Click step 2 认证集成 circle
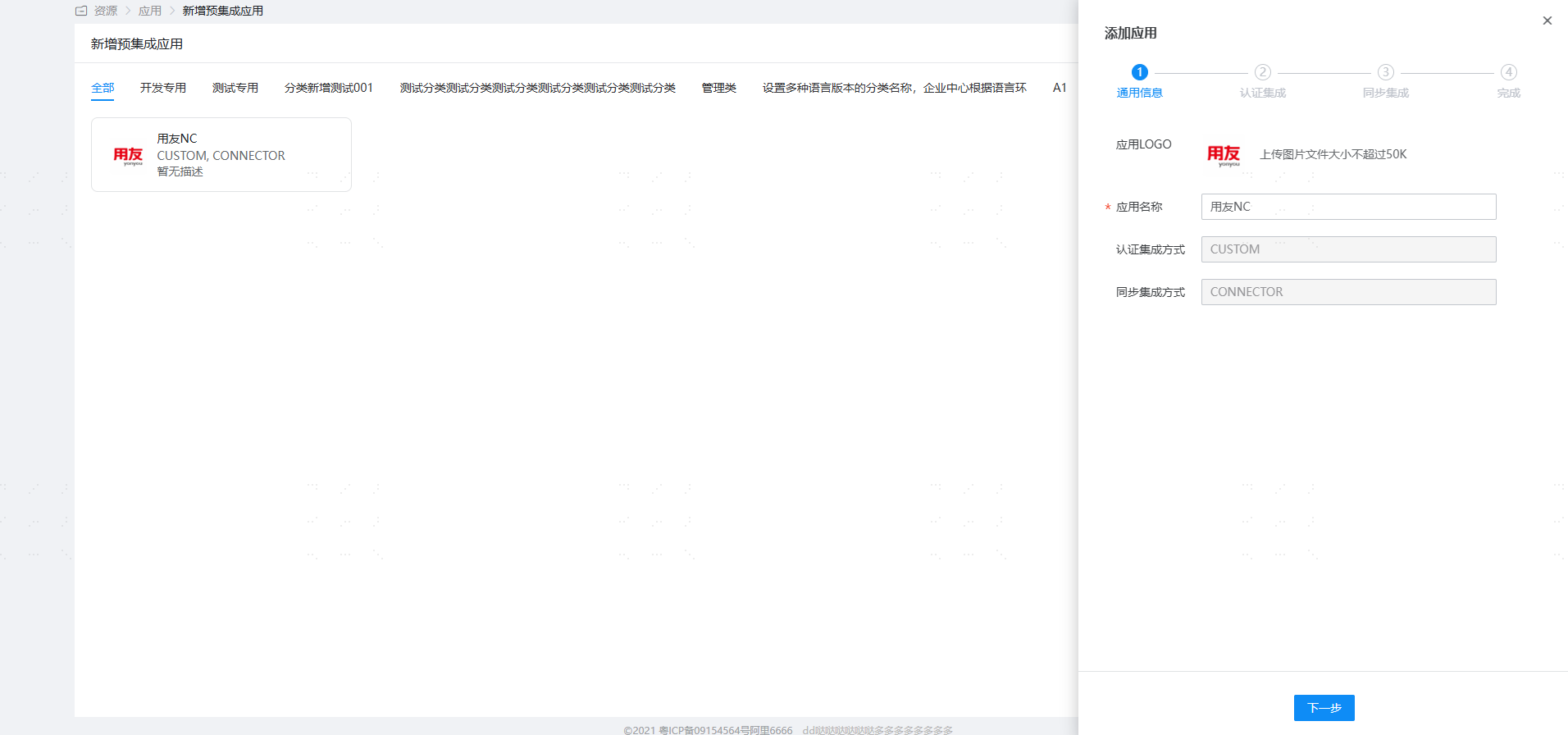Screen dimensions: 1568x735 (x=1262, y=72)
